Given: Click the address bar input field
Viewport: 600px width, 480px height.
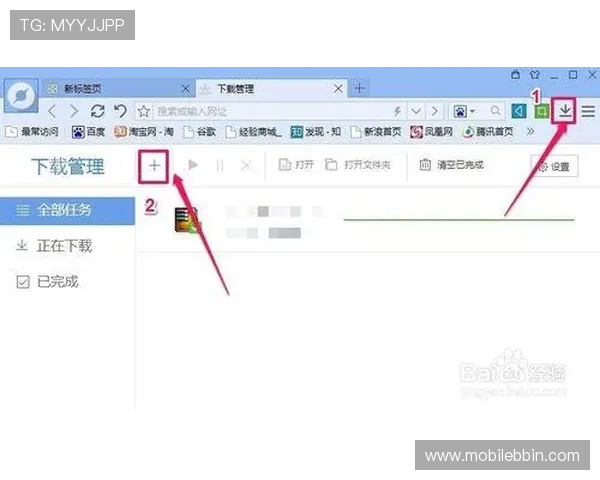Looking at the screenshot, I should [272, 111].
